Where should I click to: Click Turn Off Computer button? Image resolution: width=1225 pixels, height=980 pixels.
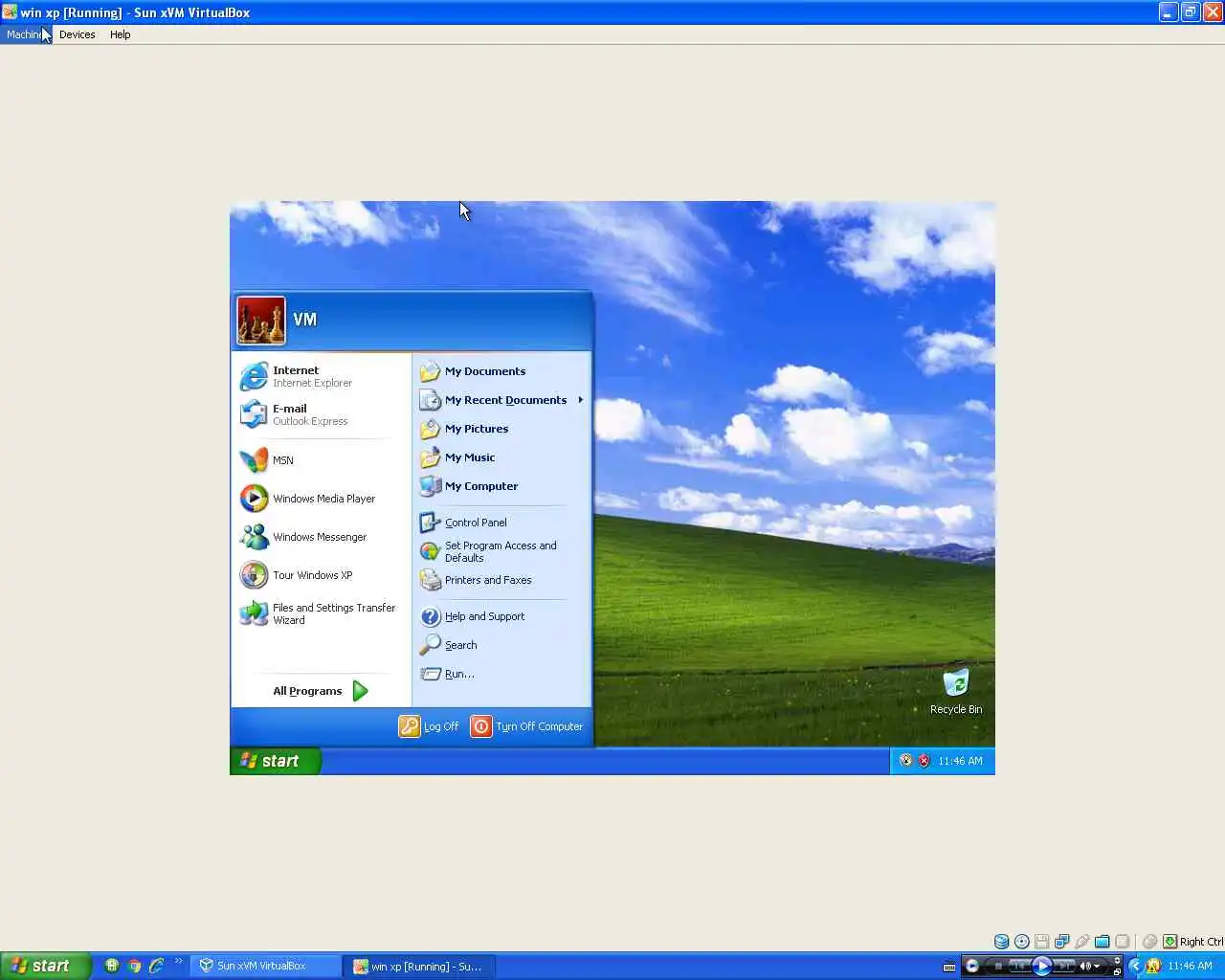pos(527,726)
